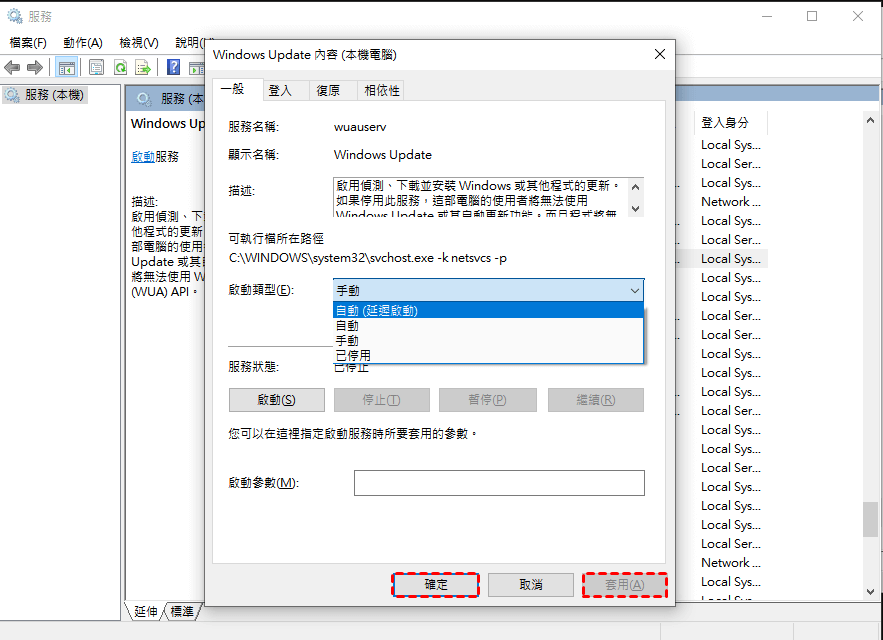The width and height of the screenshot is (883, 640).
Task: Refresh the services list with the toolbar icon
Action: click(x=121, y=68)
